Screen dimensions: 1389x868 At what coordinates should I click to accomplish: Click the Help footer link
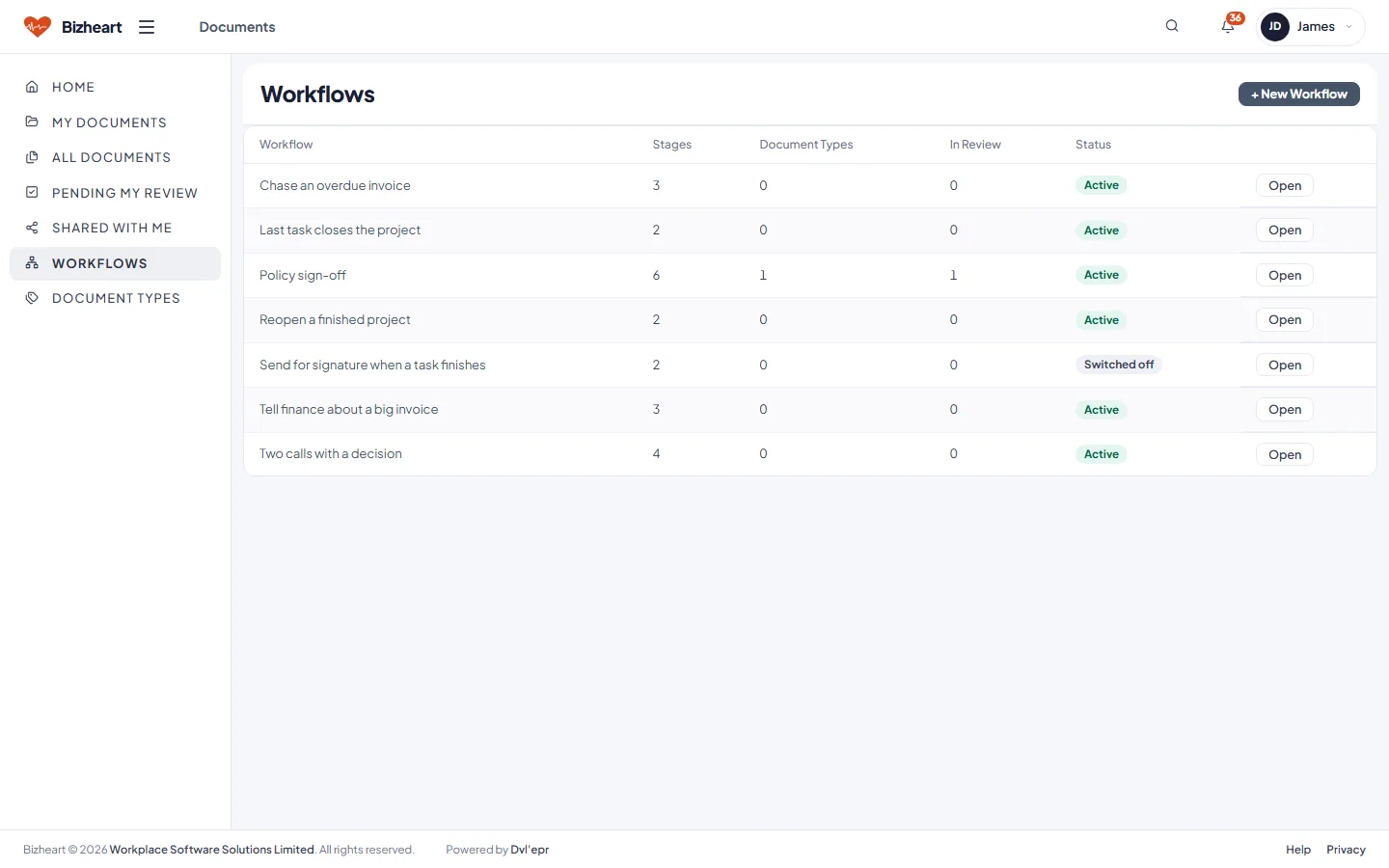(x=1297, y=850)
